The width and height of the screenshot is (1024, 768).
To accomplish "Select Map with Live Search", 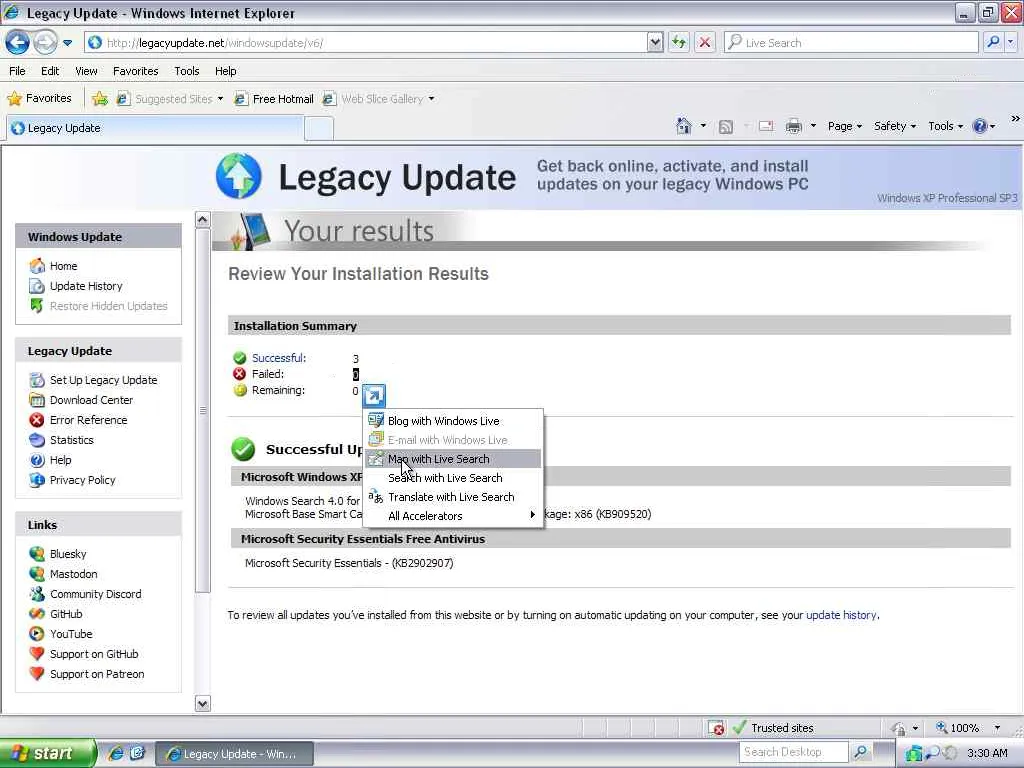I will [452, 459].
